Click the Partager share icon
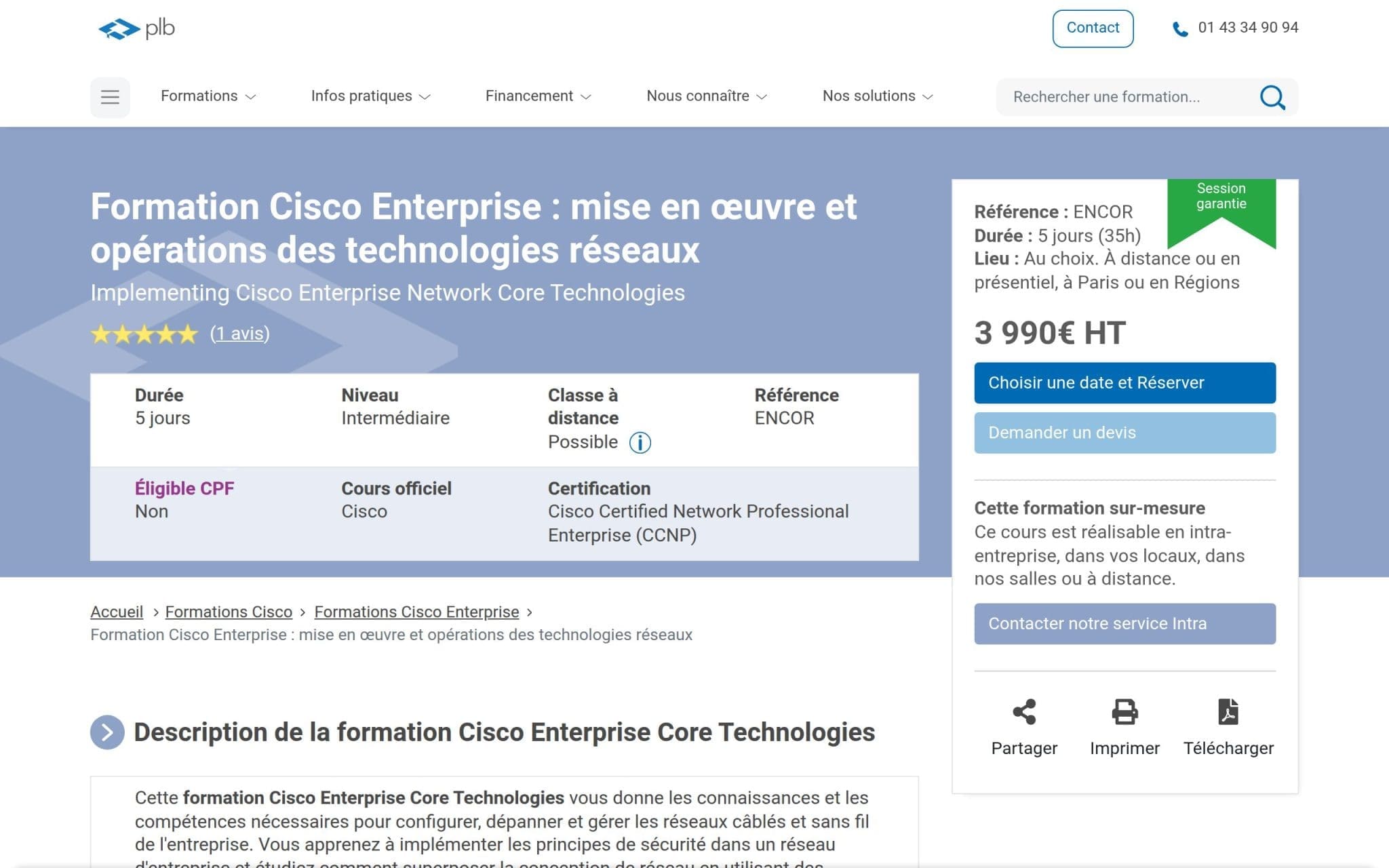Viewport: 1389px width, 868px height. 1024,712
